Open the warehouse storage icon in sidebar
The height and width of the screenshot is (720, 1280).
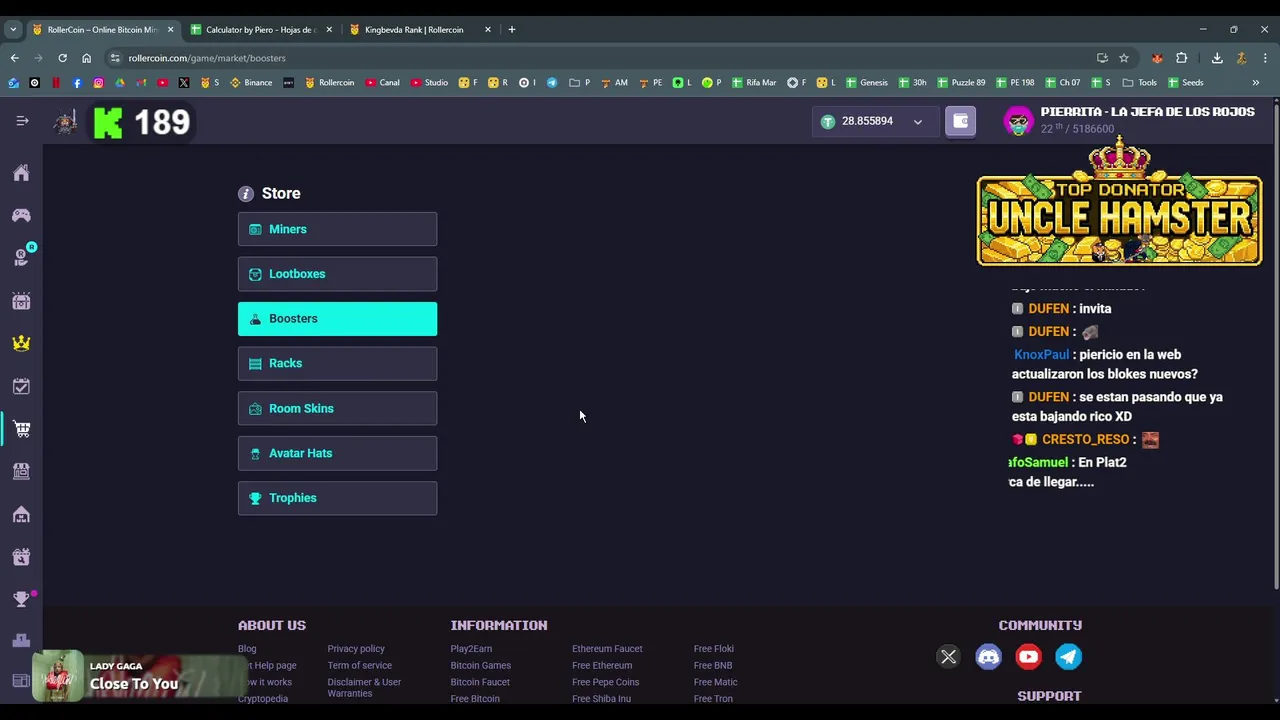point(21,514)
